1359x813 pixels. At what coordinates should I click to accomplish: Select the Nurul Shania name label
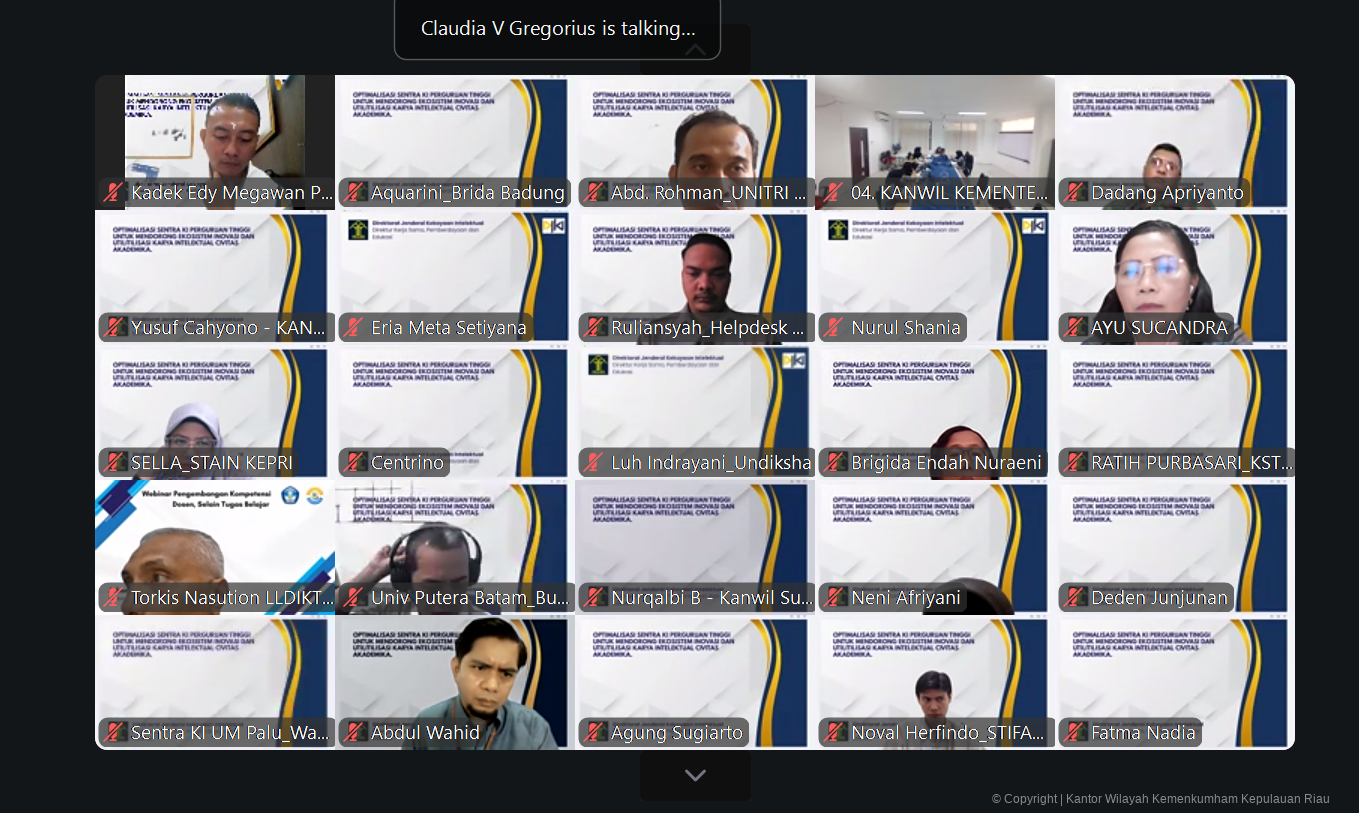pos(905,328)
